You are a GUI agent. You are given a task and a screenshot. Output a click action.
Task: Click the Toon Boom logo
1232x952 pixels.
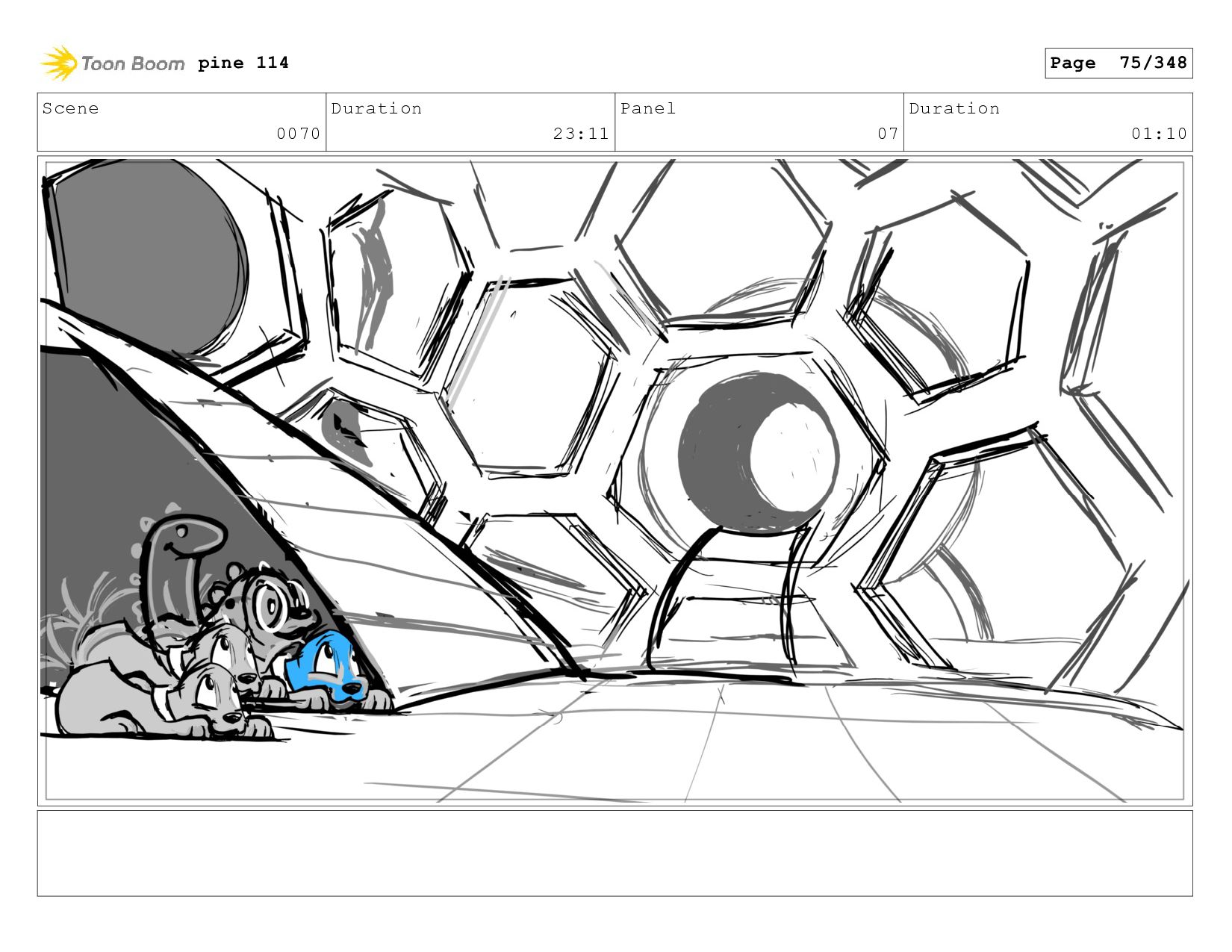(x=112, y=63)
